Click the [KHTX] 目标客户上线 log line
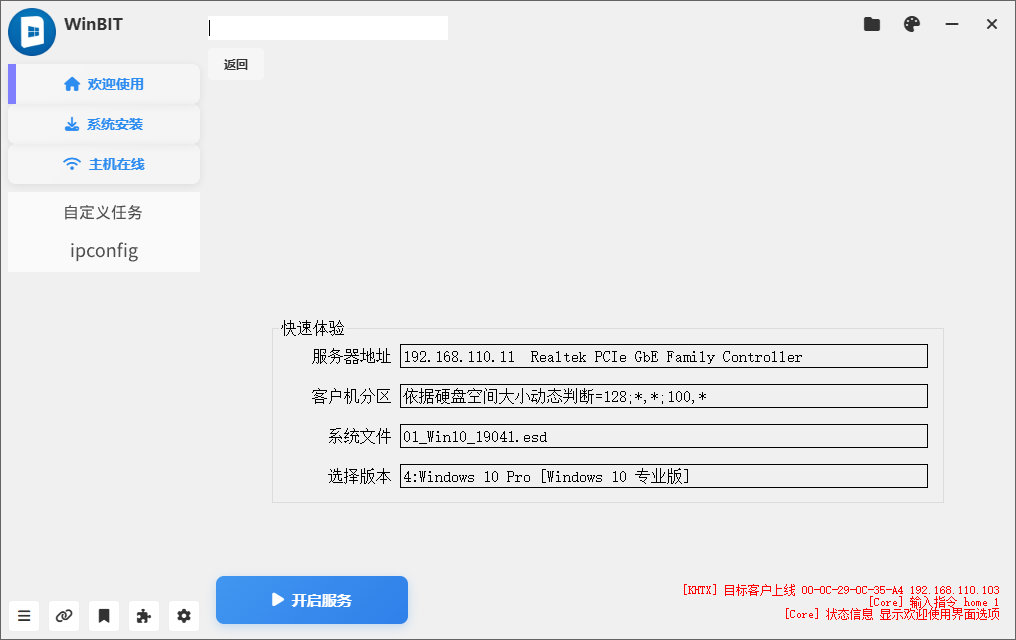 (x=840, y=590)
